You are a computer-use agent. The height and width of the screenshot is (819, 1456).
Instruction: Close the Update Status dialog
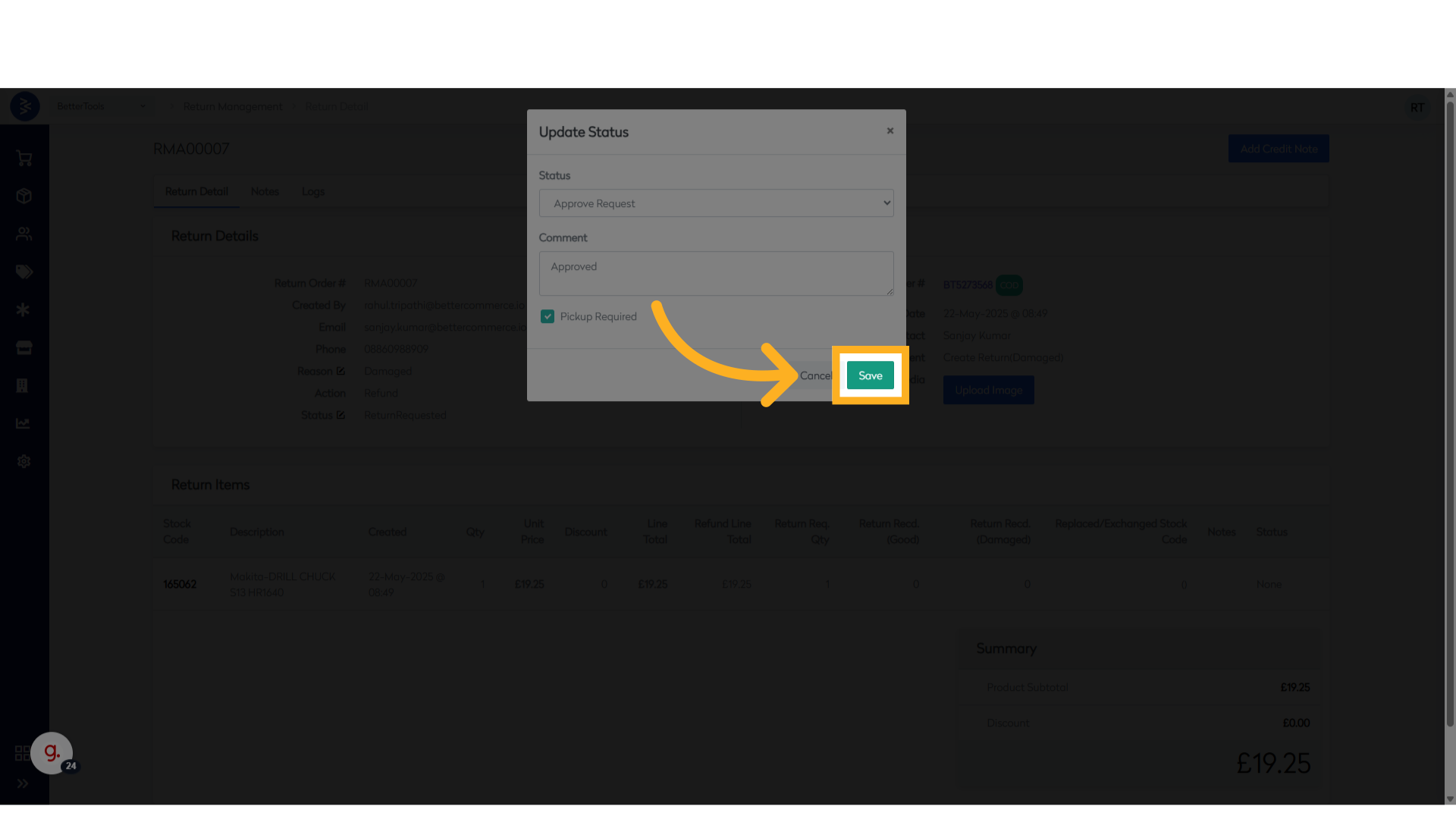click(890, 131)
